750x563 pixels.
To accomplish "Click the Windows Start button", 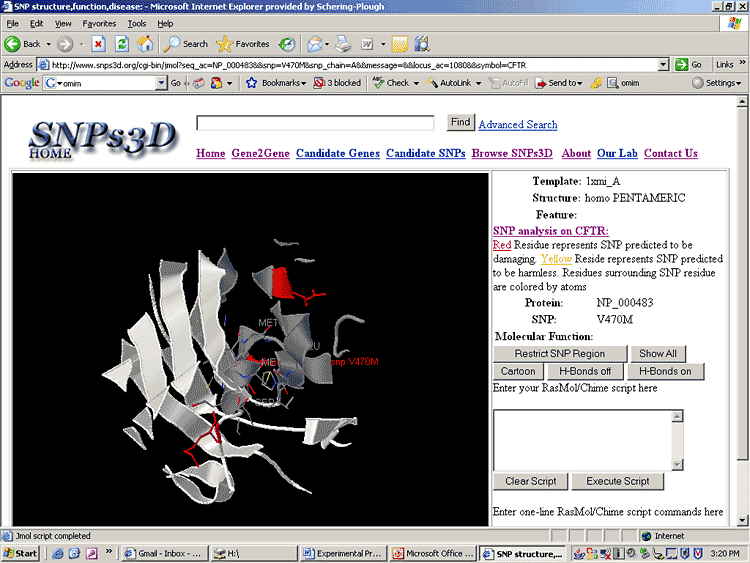I will [x=20, y=553].
